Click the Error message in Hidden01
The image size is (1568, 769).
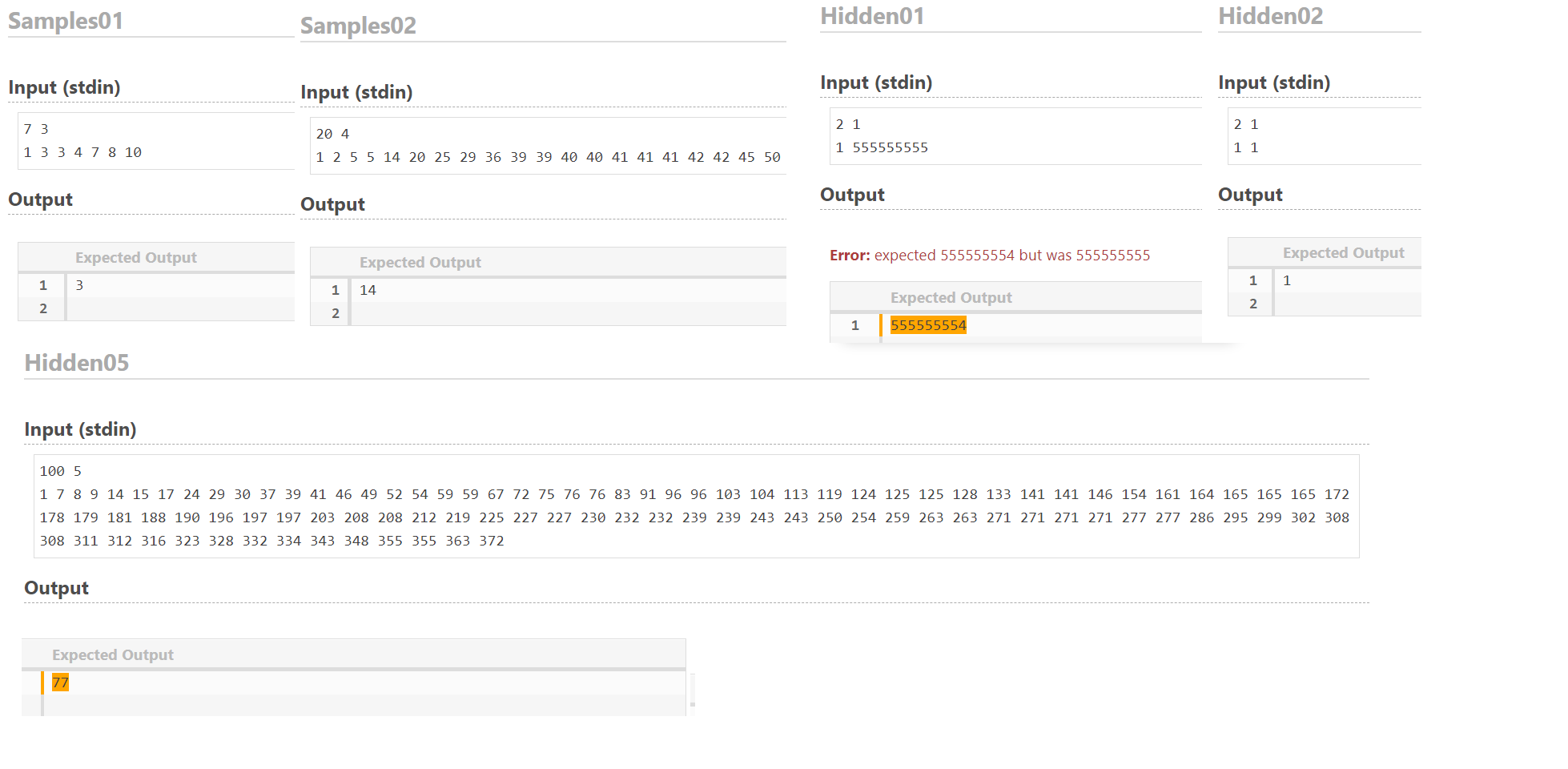coord(989,255)
